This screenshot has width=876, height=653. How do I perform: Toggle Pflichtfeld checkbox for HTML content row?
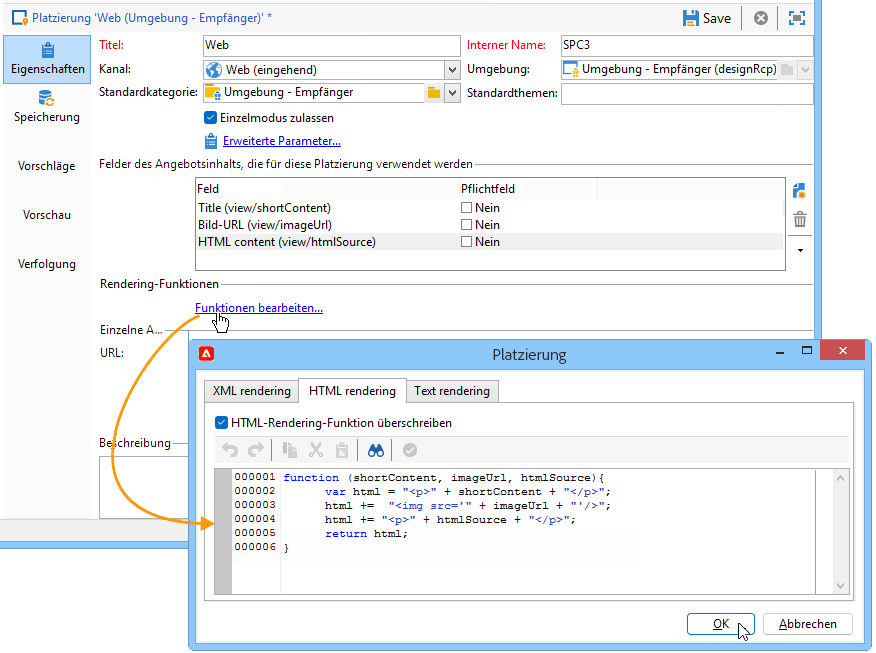pos(466,242)
